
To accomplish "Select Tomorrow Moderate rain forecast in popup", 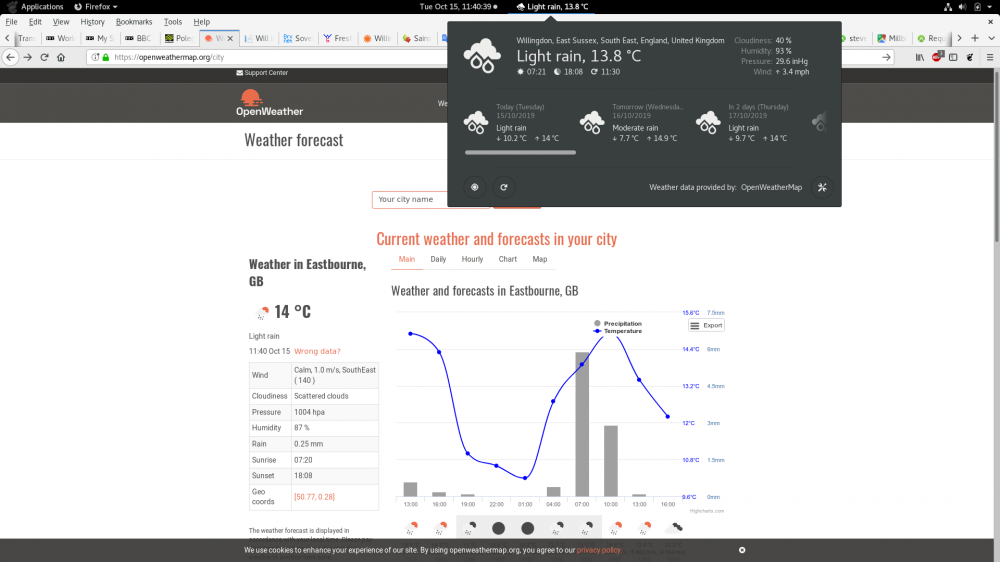I will tap(631, 122).
